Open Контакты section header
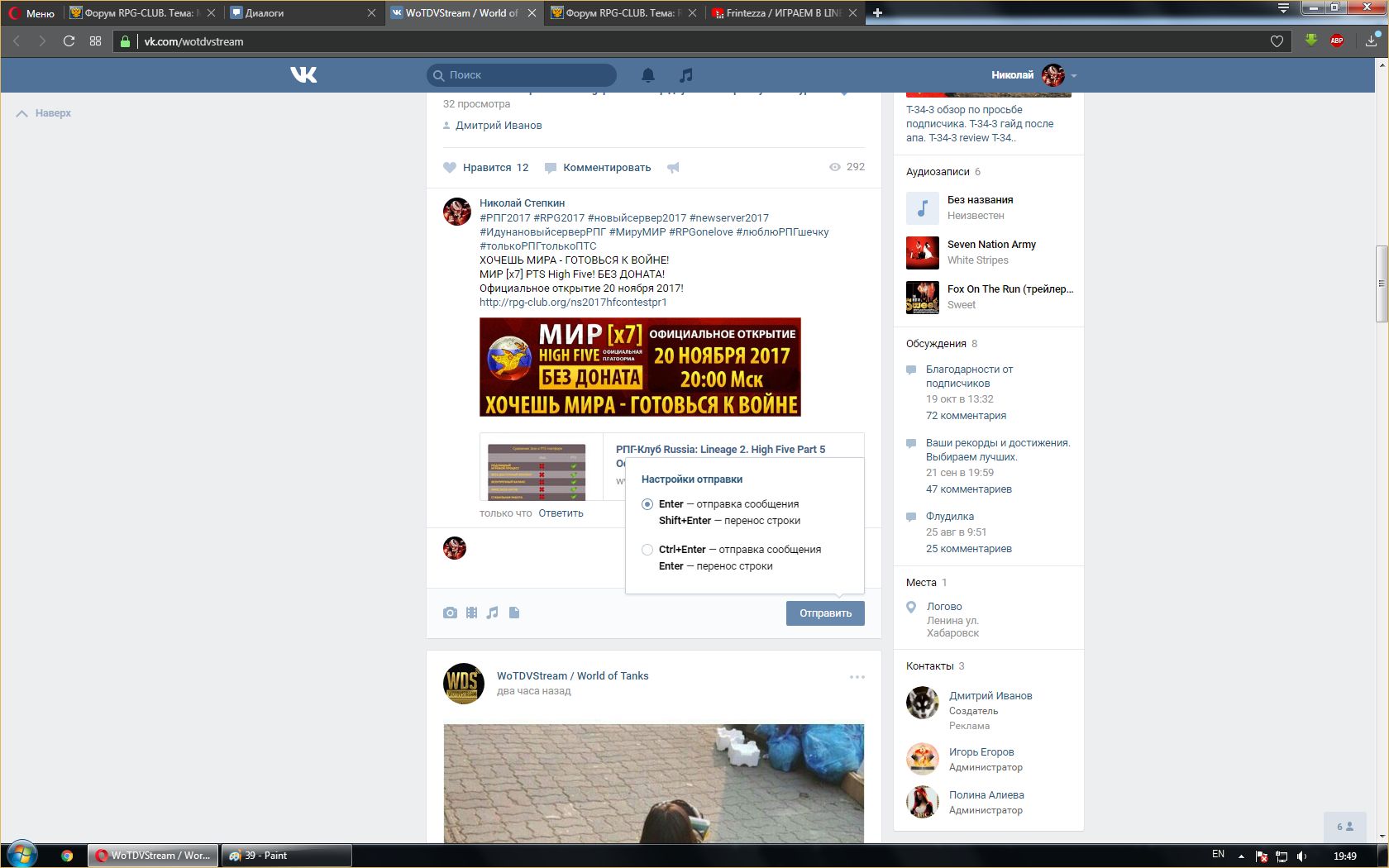The image size is (1389, 868). pyautogui.click(x=930, y=665)
